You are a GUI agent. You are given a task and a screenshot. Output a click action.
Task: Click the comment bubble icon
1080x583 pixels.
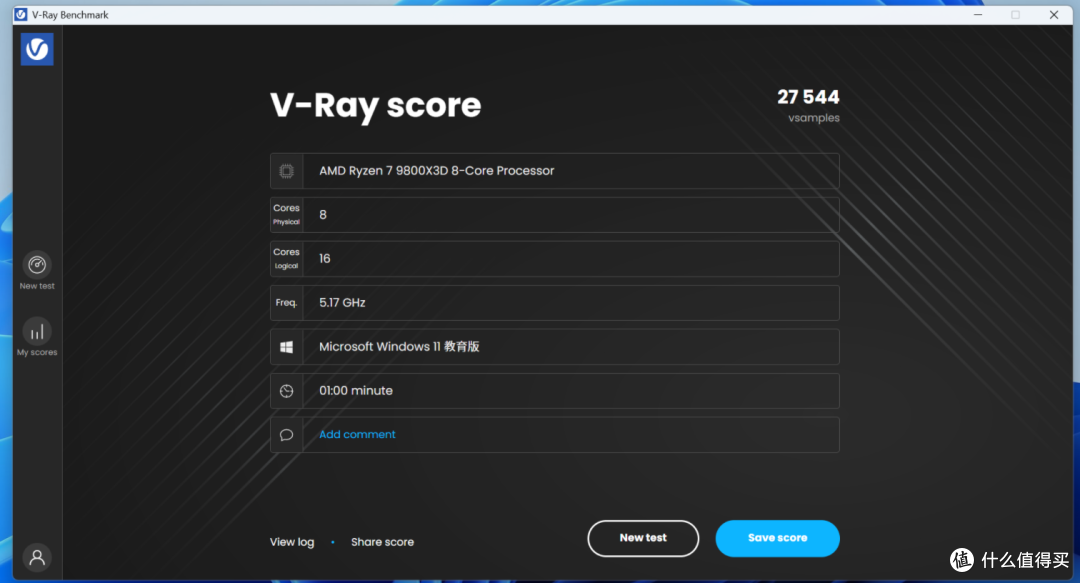coord(287,435)
